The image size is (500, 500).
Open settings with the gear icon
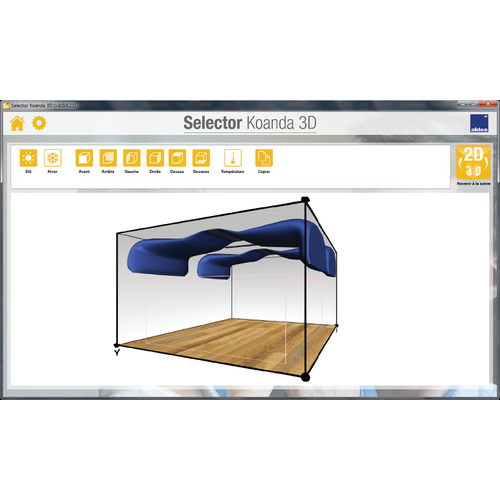(39, 123)
